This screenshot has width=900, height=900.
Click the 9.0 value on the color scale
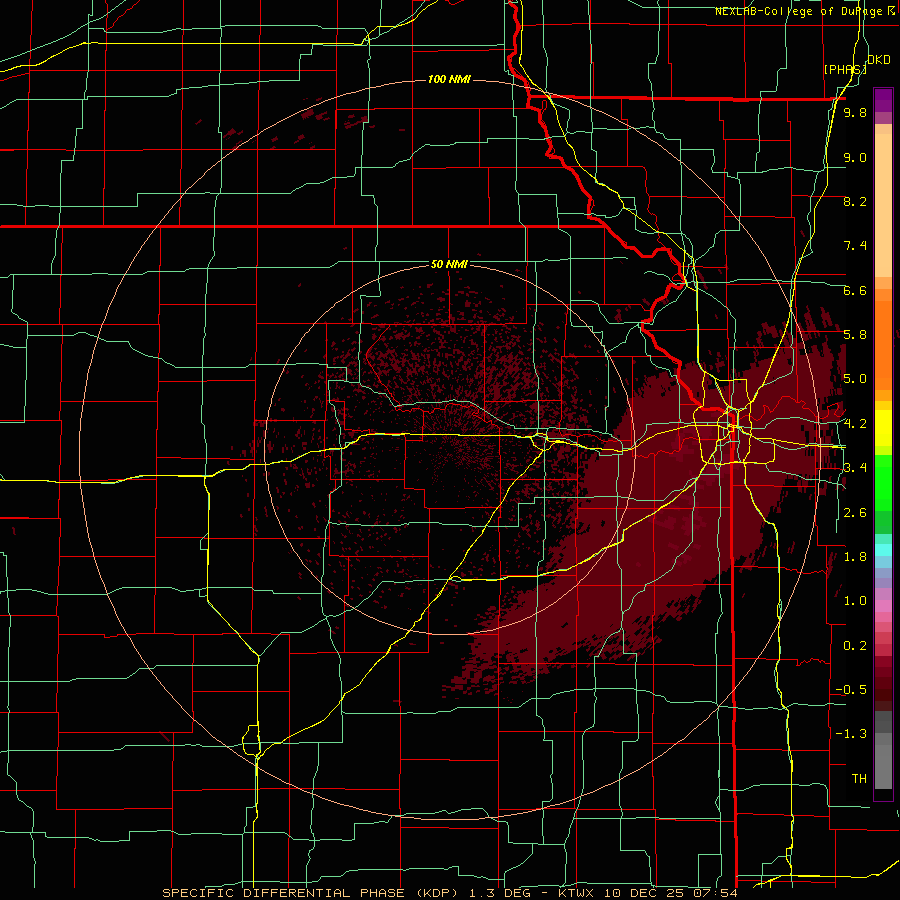pyautogui.click(x=855, y=157)
